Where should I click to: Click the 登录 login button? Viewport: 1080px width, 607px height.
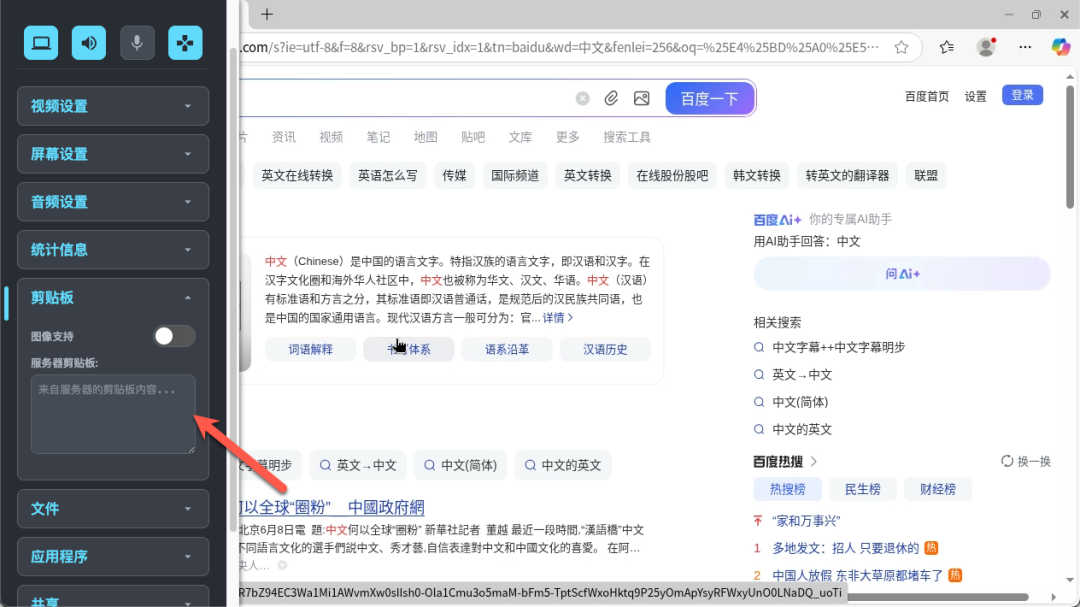click(x=1022, y=95)
